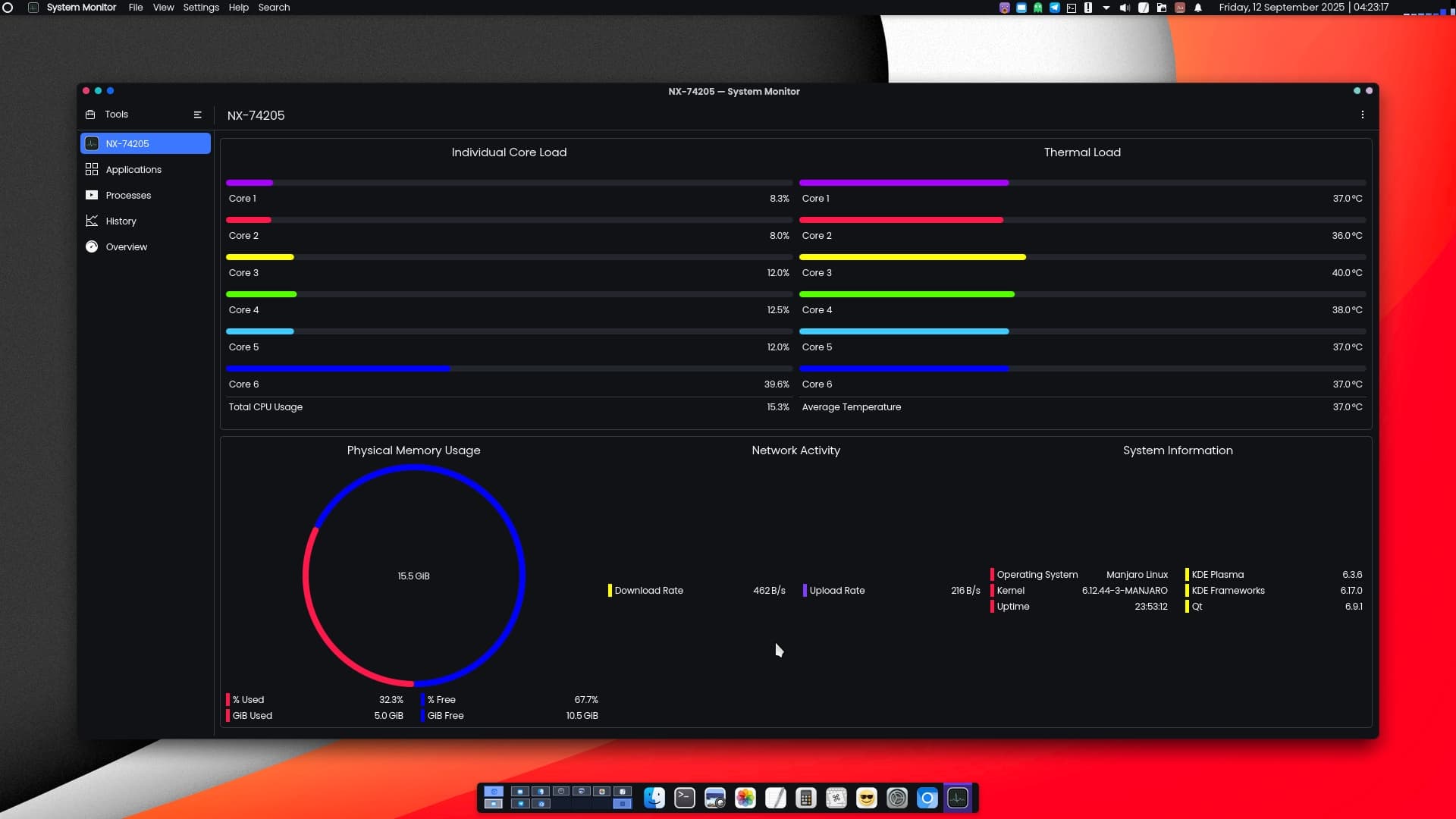Click the sidebar hamburger menu icon
Screen dimensions: 1456x819
point(197,115)
